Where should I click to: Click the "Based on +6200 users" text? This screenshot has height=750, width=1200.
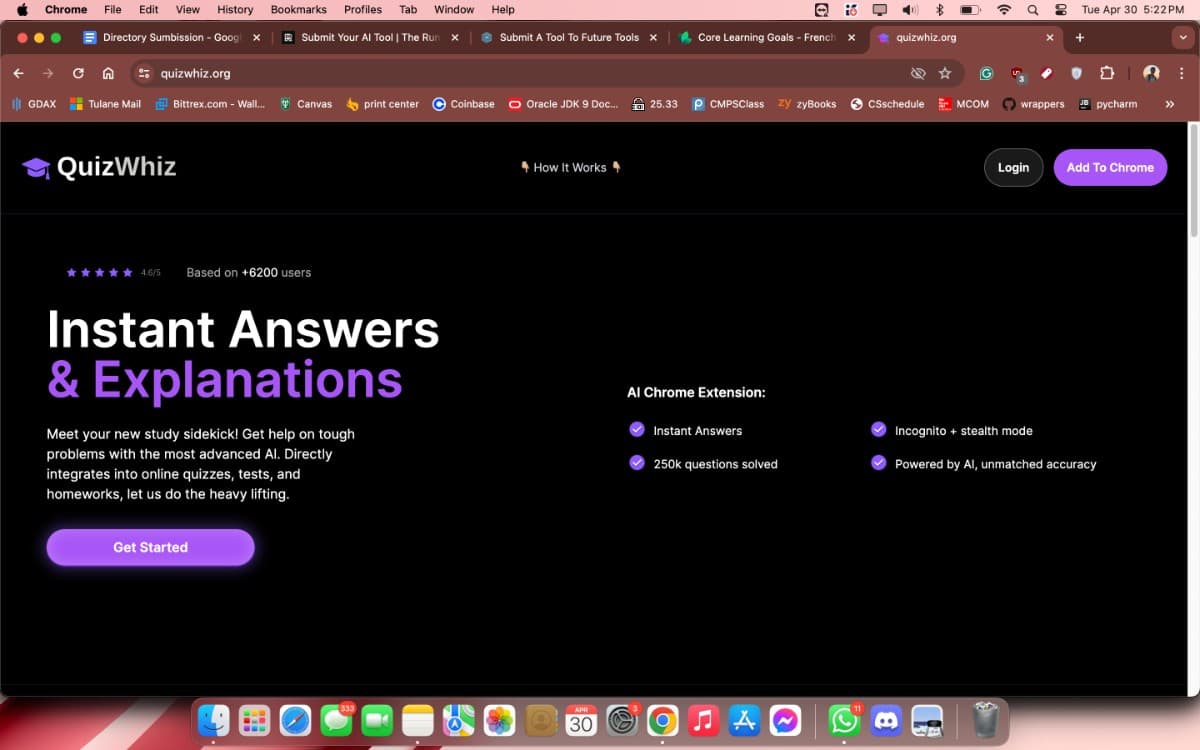249,272
